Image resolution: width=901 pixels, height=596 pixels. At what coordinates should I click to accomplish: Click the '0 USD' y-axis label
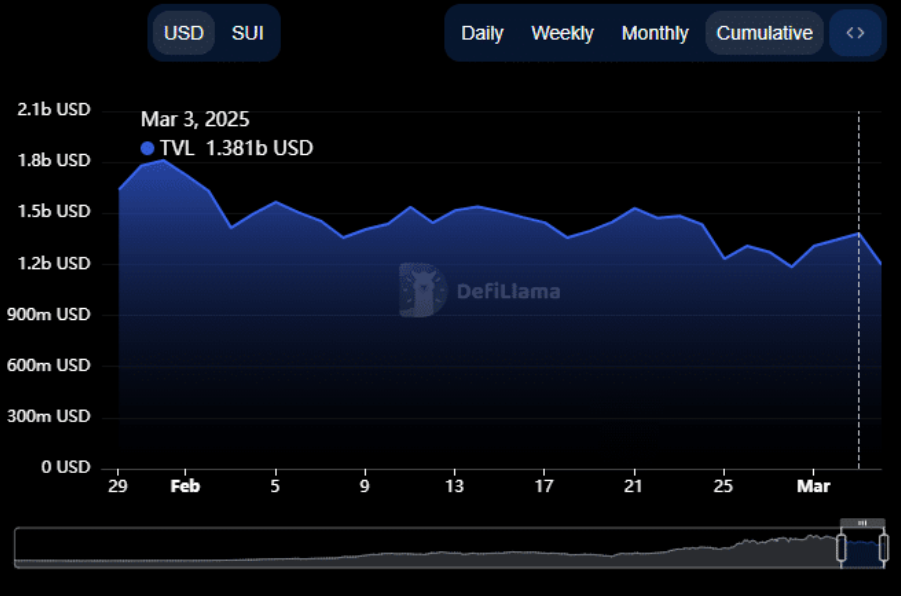pos(66,467)
